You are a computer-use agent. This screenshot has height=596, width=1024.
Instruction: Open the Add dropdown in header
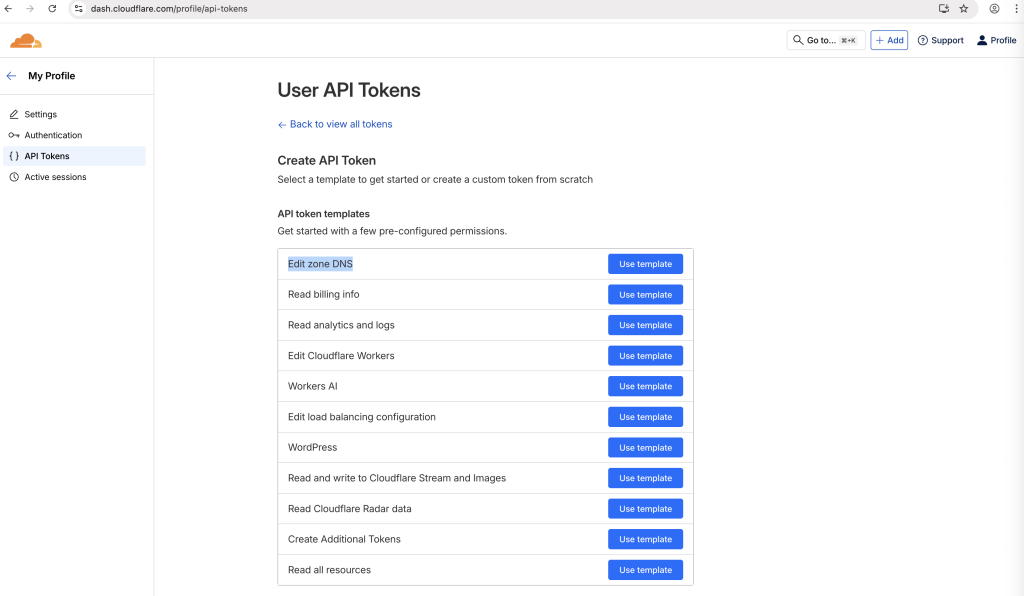[889, 40]
